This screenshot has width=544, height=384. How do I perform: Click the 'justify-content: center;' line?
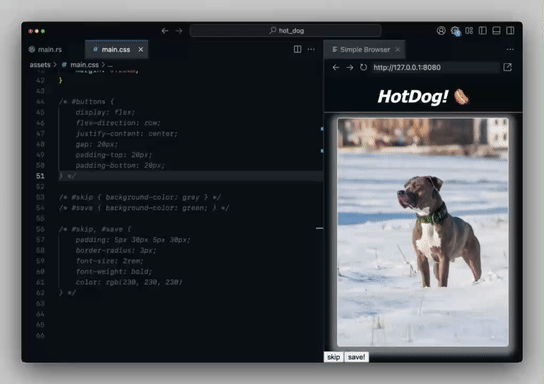[x=126, y=134]
